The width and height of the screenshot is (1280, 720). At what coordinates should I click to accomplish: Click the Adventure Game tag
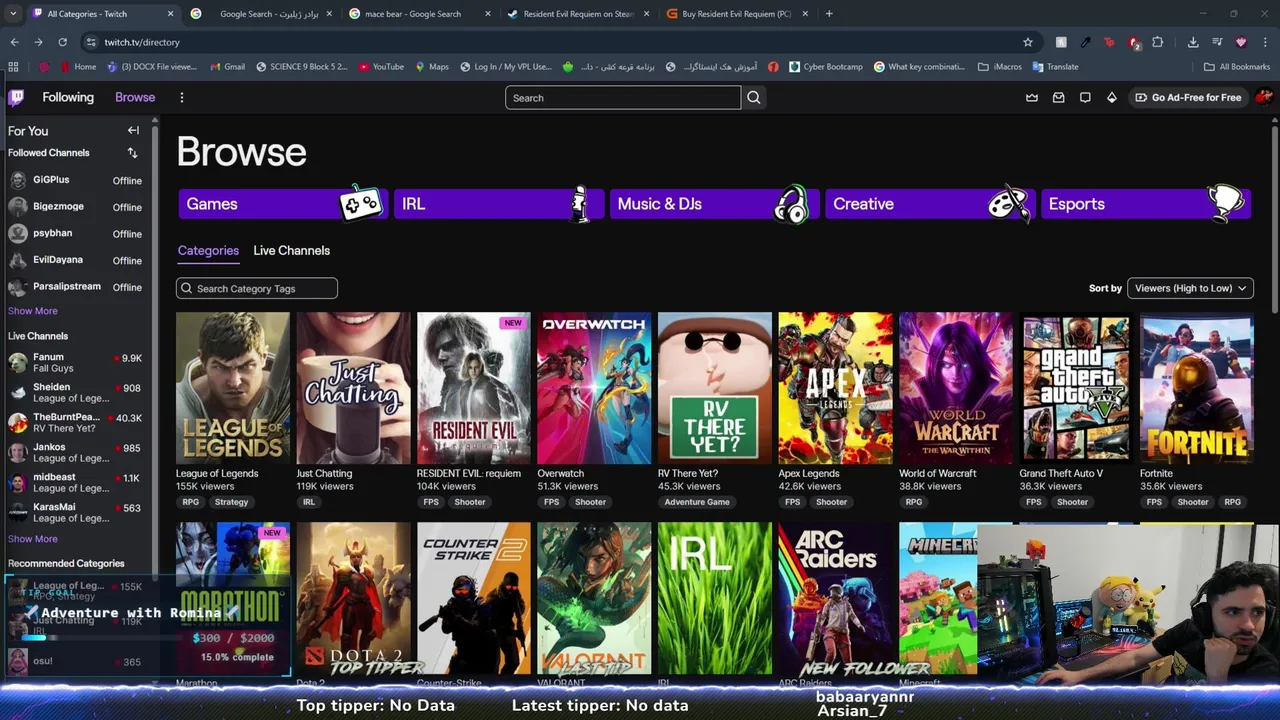[x=697, y=502]
